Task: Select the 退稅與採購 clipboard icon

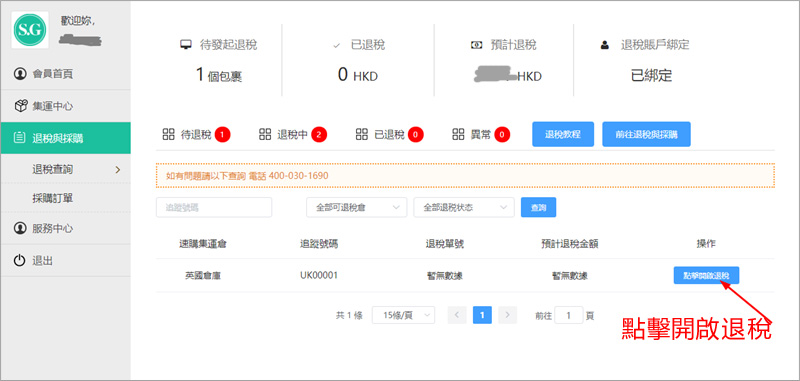Action: click(19, 138)
